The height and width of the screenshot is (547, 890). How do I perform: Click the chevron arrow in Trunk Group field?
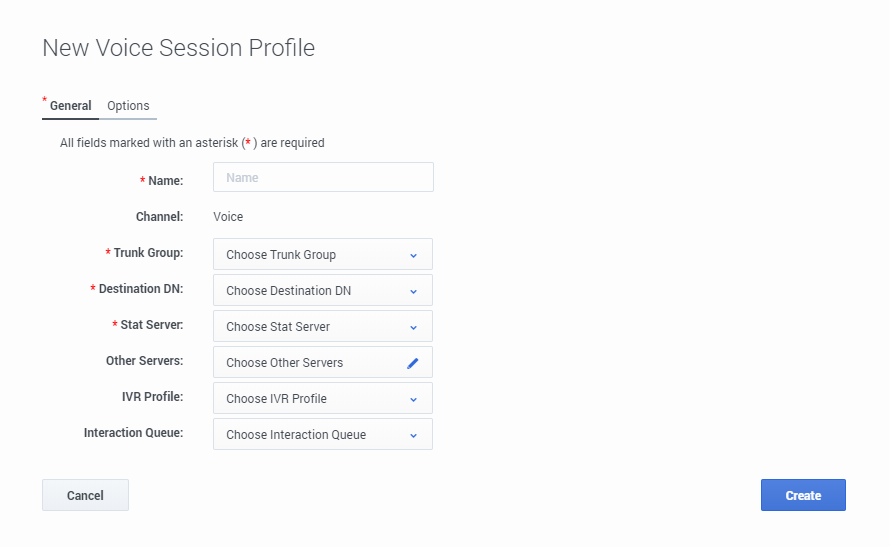413,255
